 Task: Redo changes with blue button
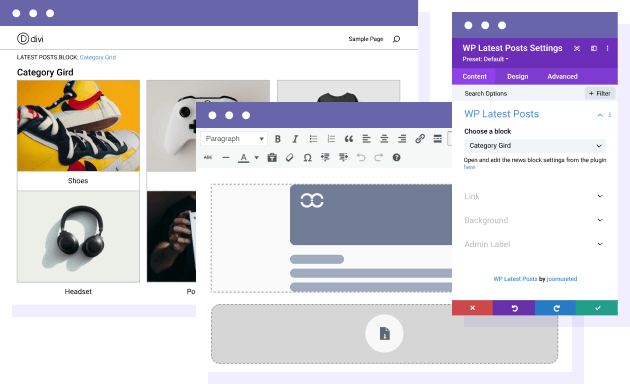point(556,308)
